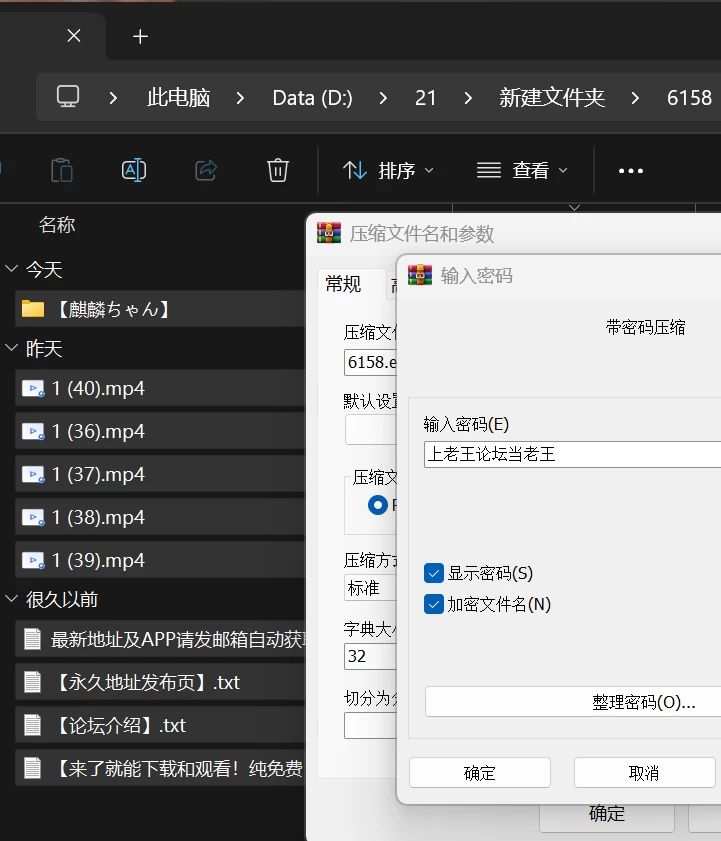This screenshot has width=721, height=841.
Task: Click 取消 in password dialog
Action: 644,772
